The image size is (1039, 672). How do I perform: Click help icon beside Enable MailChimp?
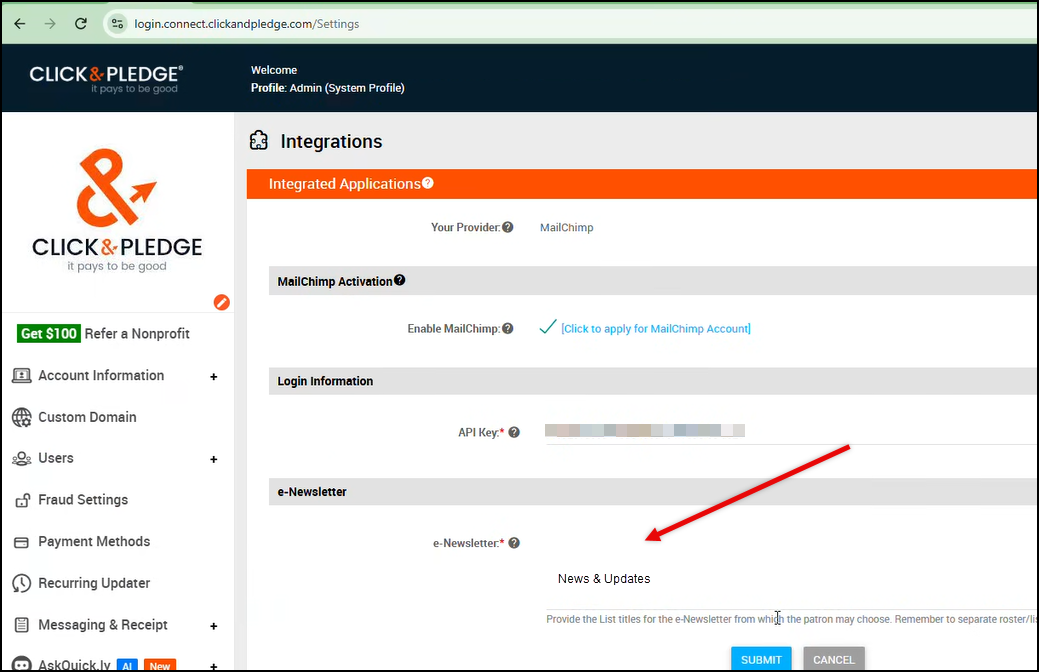pos(508,329)
